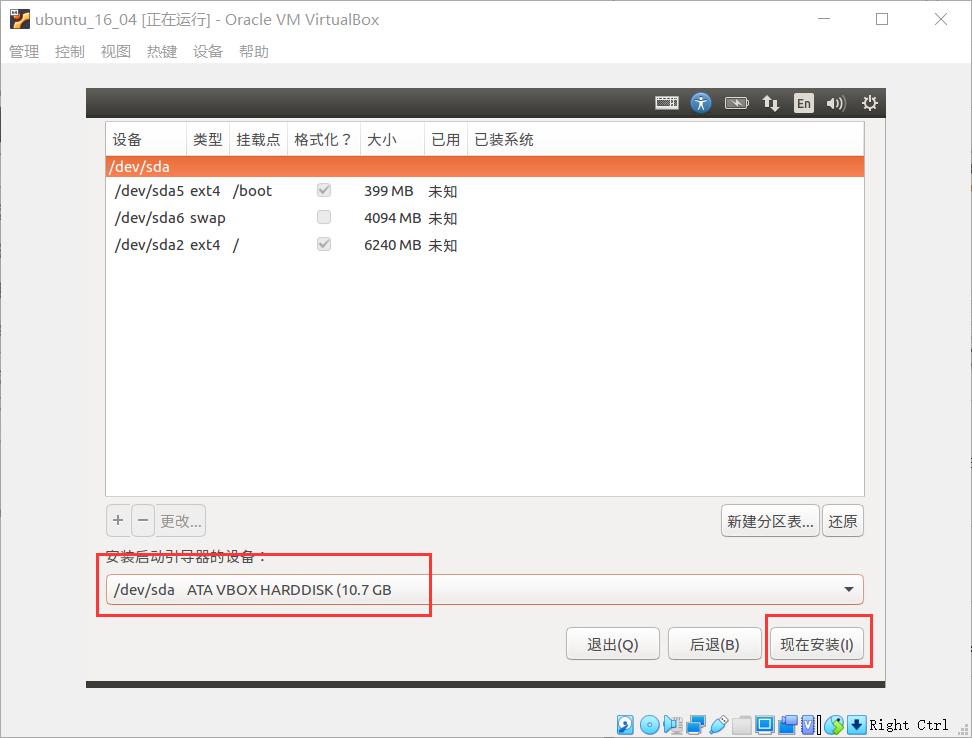
Task: Open the accessibility menu icon
Action: [701, 103]
